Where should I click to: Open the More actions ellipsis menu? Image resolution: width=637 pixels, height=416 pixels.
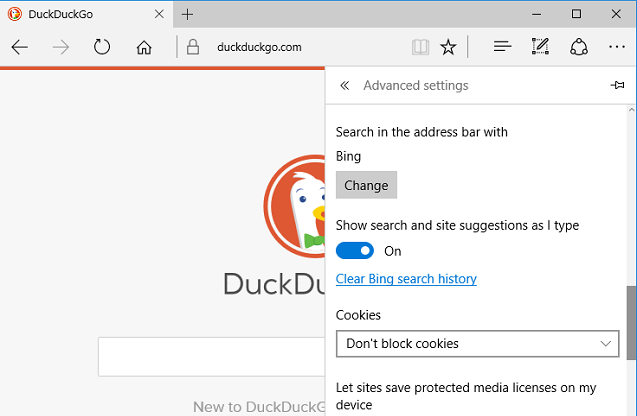[617, 47]
